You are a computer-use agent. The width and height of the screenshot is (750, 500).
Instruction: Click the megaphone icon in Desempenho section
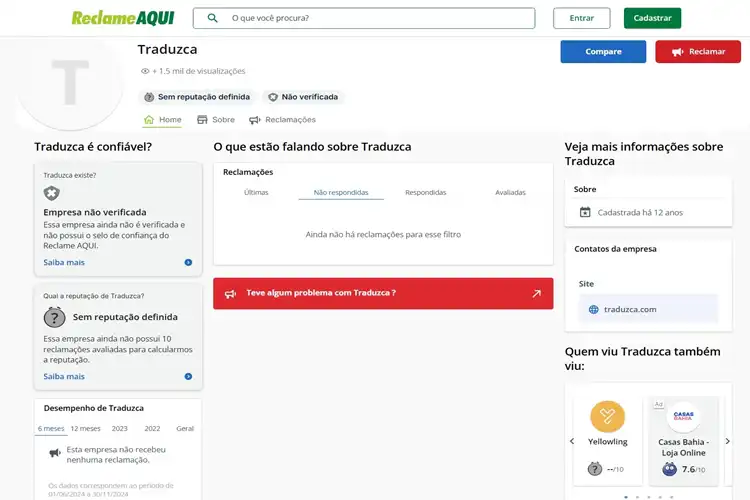(55, 453)
